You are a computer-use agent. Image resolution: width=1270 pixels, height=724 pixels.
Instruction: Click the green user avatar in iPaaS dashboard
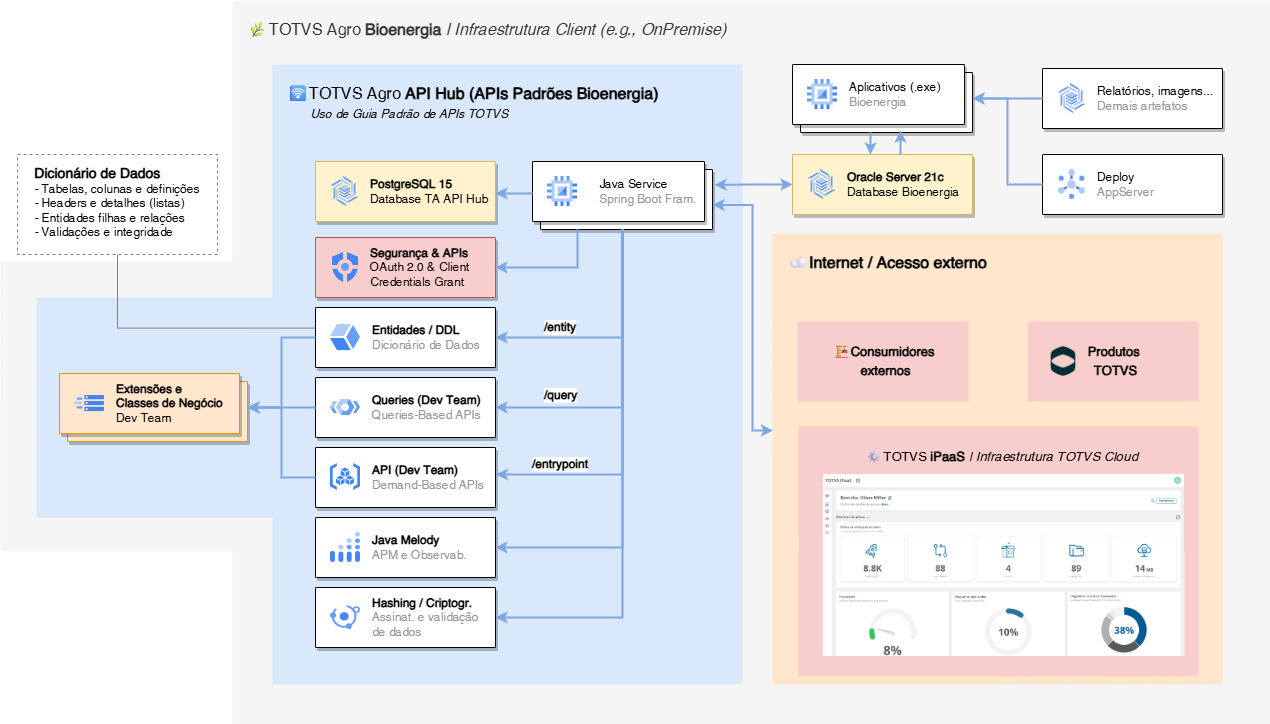point(1177,481)
